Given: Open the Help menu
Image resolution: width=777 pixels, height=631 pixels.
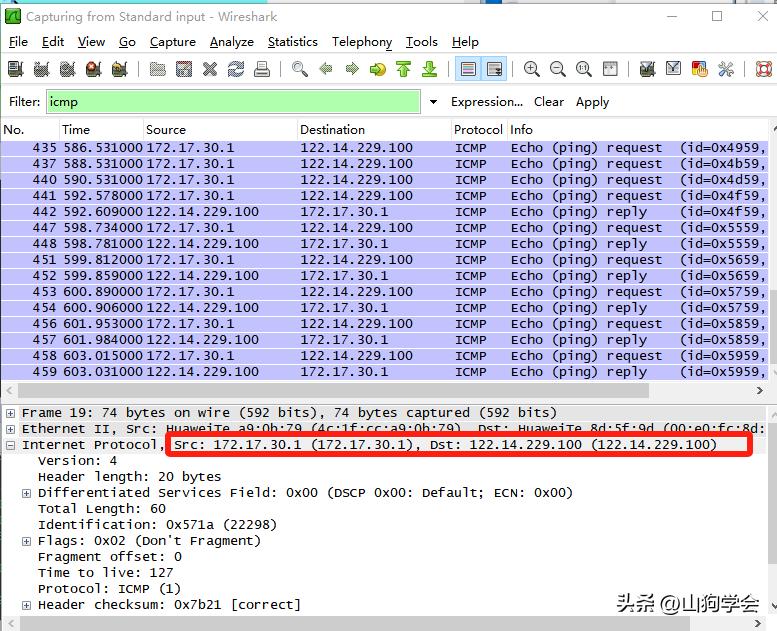Looking at the screenshot, I should pyautogui.click(x=465, y=42).
